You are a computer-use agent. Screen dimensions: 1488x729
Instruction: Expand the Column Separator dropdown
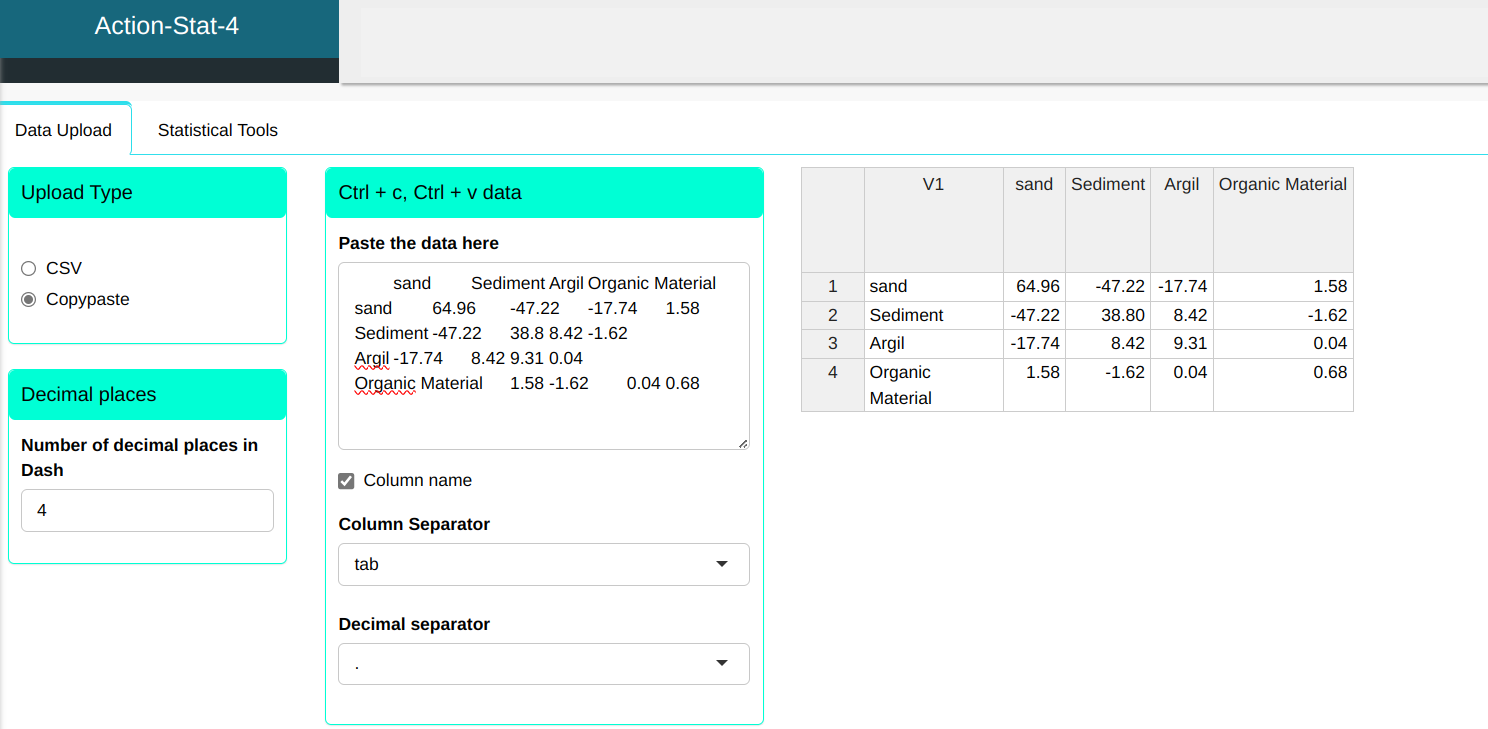[543, 564]
